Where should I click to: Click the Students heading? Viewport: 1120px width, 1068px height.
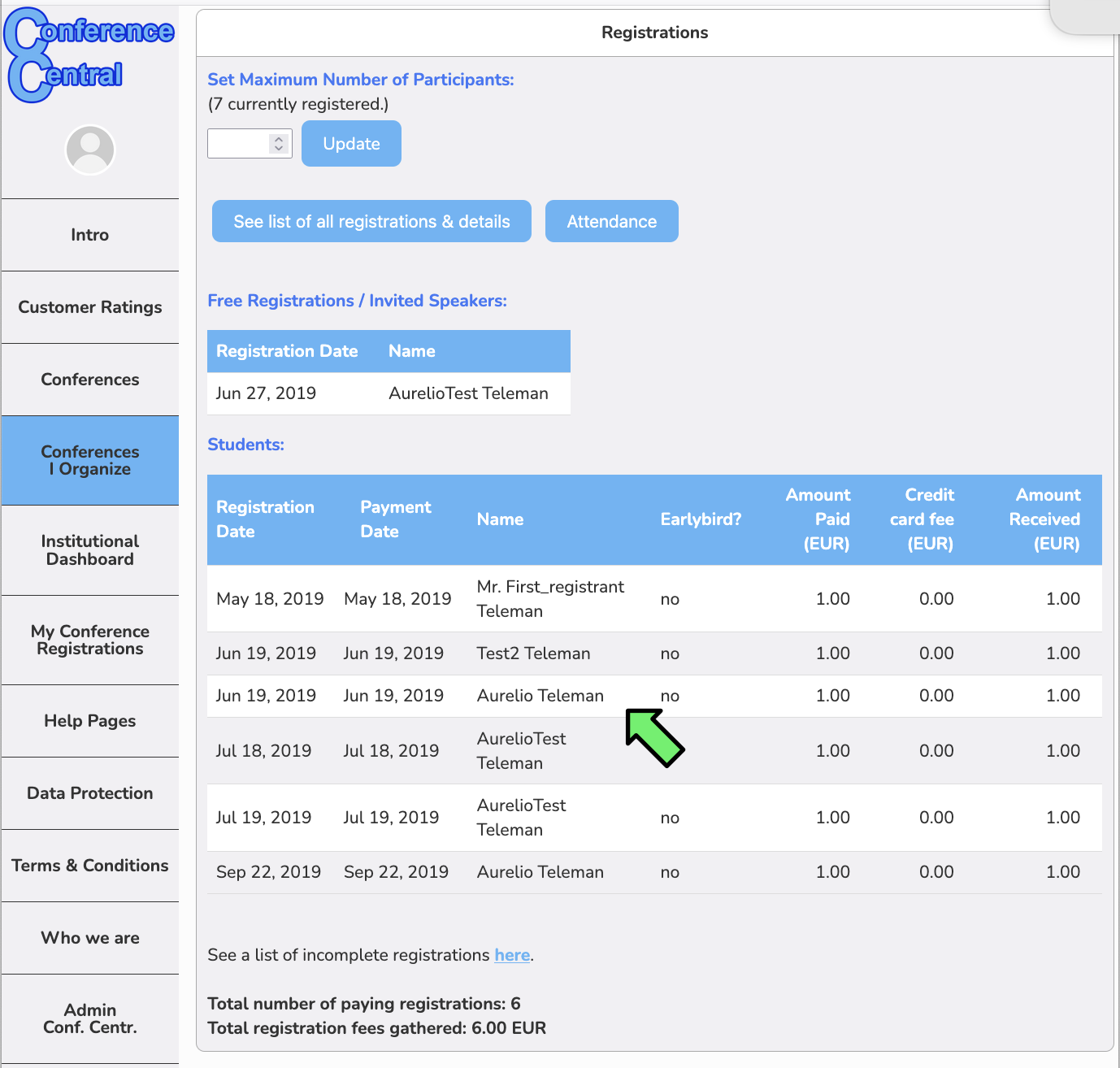tap(245, 445)
